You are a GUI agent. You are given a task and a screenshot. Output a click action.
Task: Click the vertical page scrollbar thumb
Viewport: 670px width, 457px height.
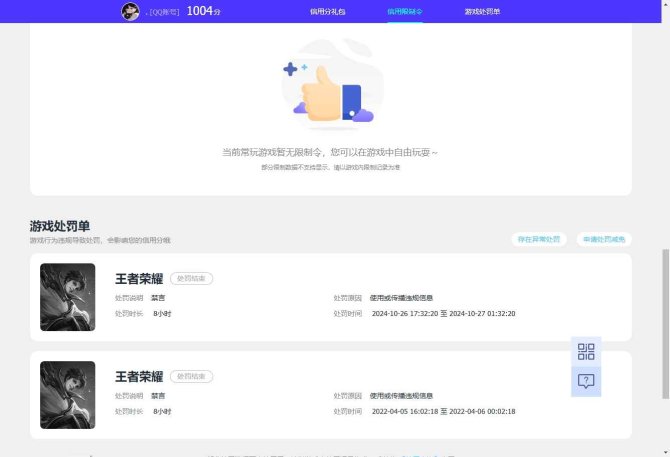665,324
